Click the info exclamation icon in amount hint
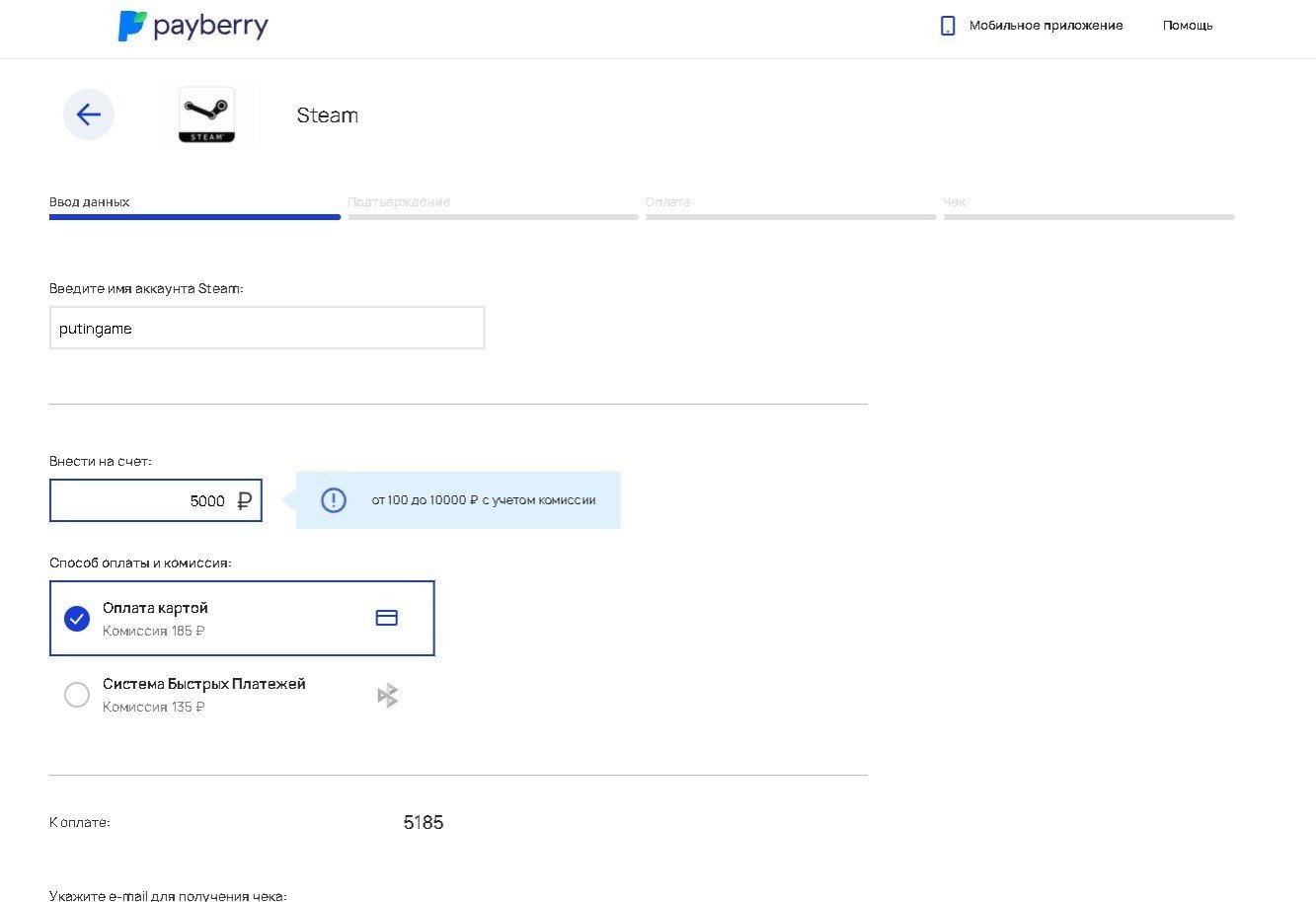 pos(334,500)
